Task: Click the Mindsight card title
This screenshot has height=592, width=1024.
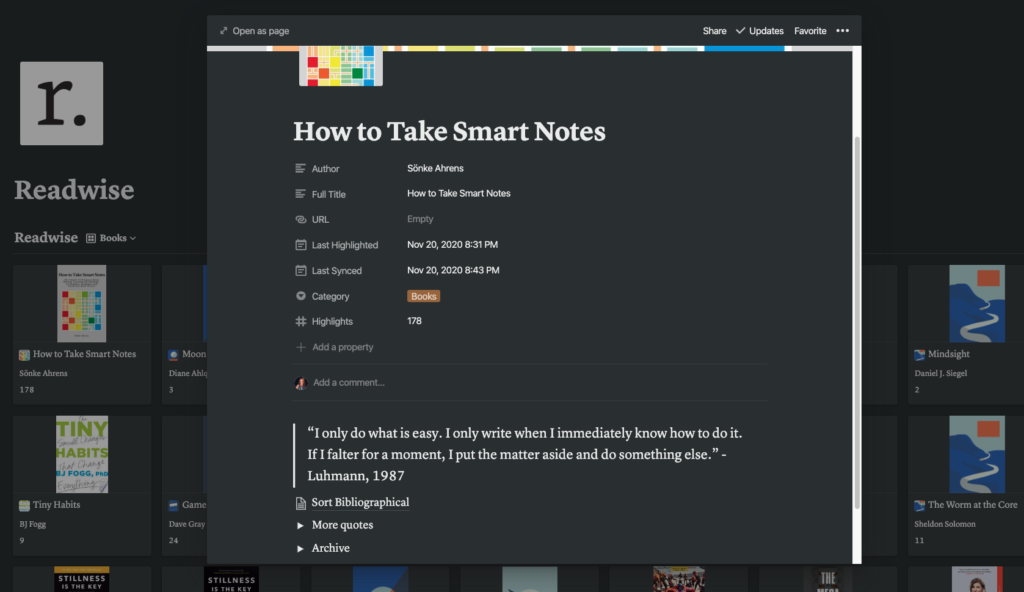Action: (949, 354)
